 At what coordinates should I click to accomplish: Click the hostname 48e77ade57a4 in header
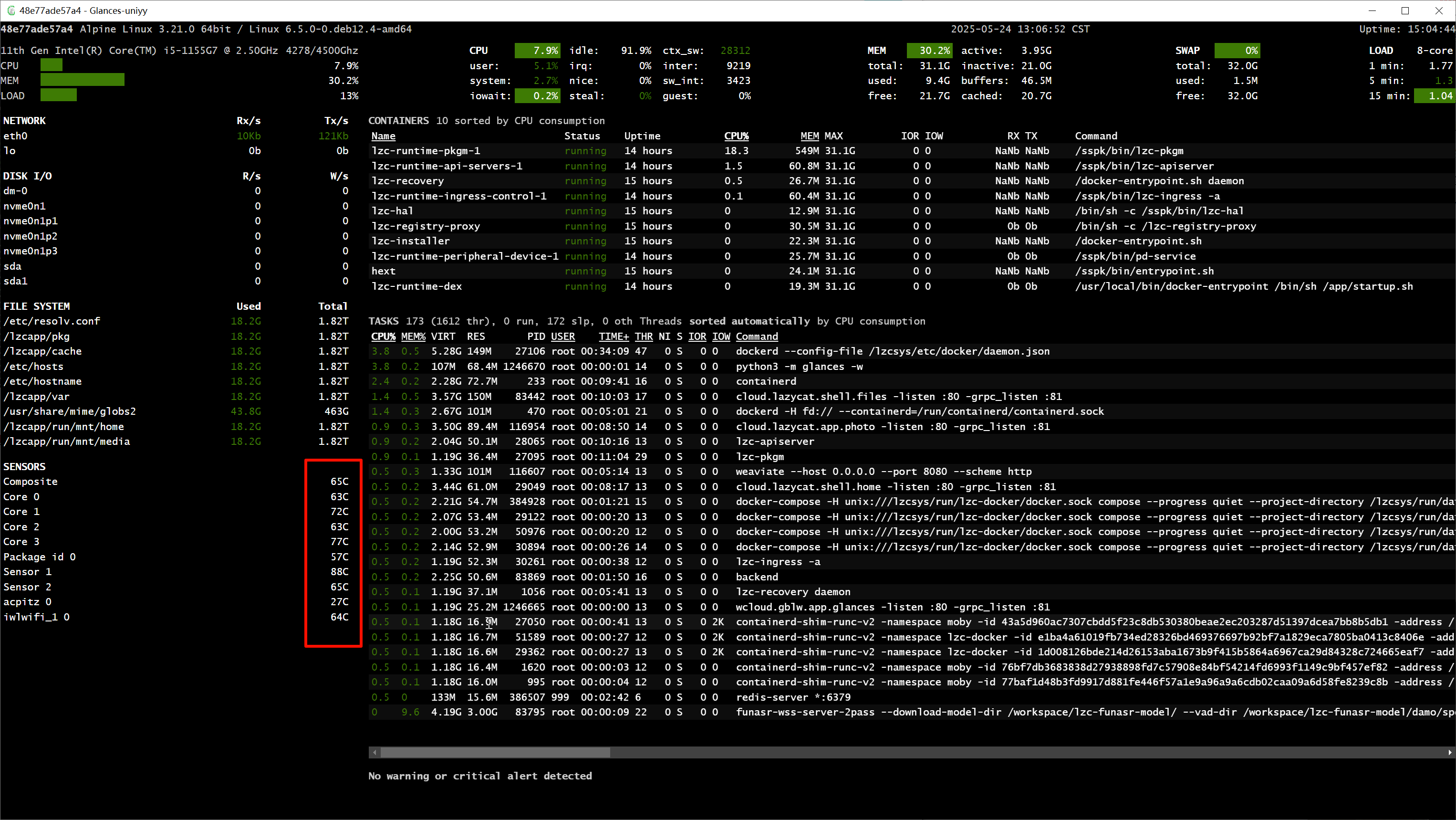(37, 29)
